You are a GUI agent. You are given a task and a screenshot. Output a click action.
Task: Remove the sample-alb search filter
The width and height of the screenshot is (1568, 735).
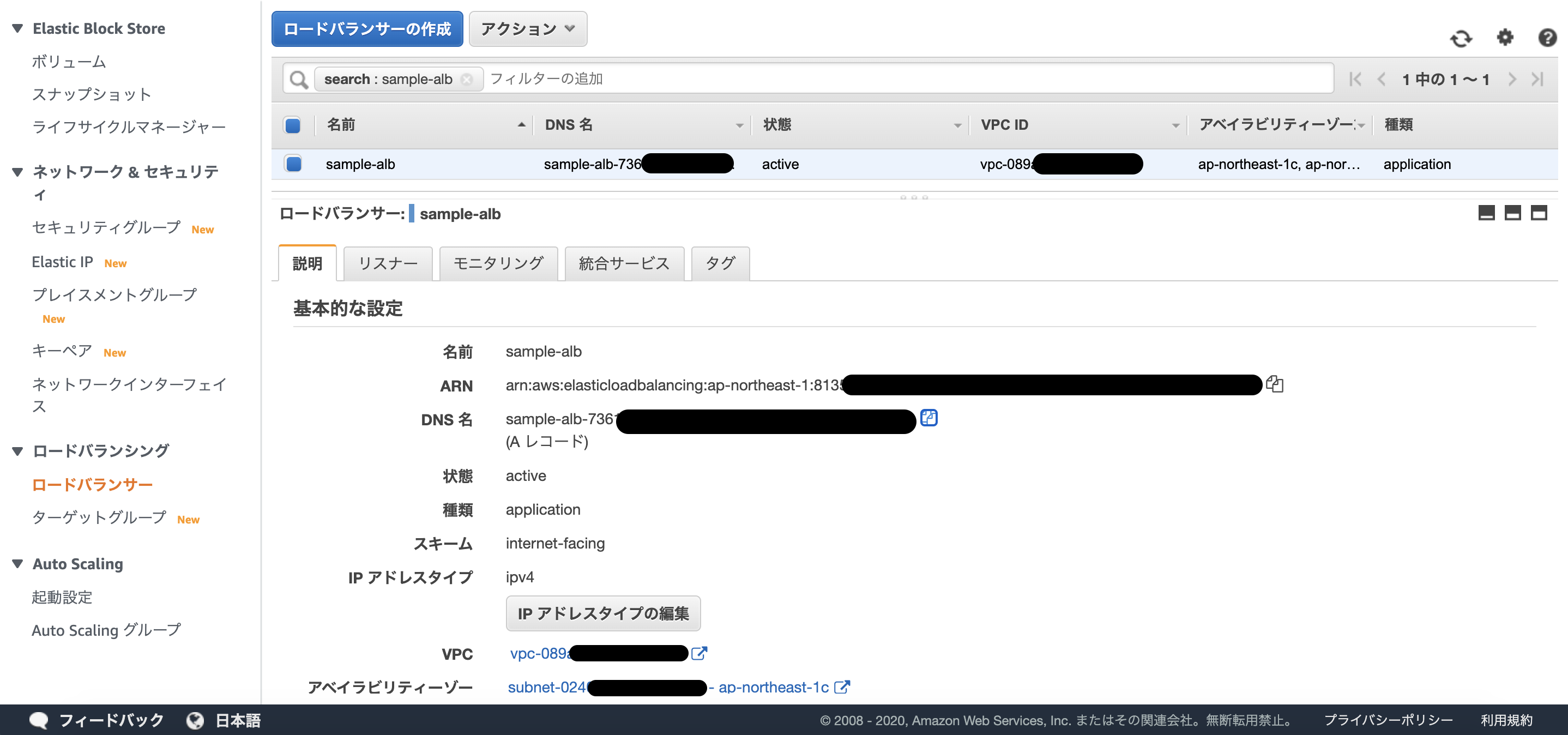point(466,79)
